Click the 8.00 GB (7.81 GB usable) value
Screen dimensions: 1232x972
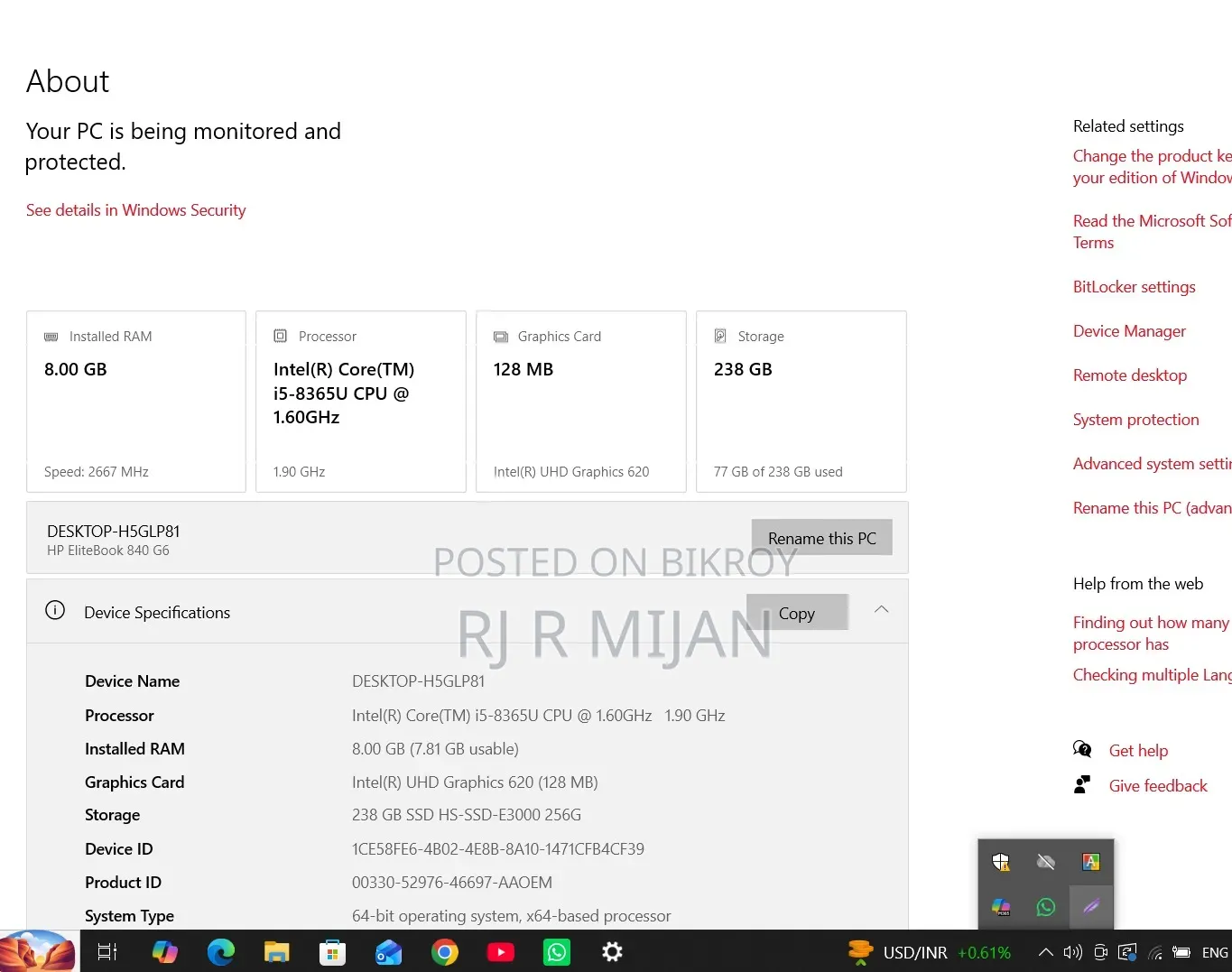pyautogui.click(x=435, y=749)
